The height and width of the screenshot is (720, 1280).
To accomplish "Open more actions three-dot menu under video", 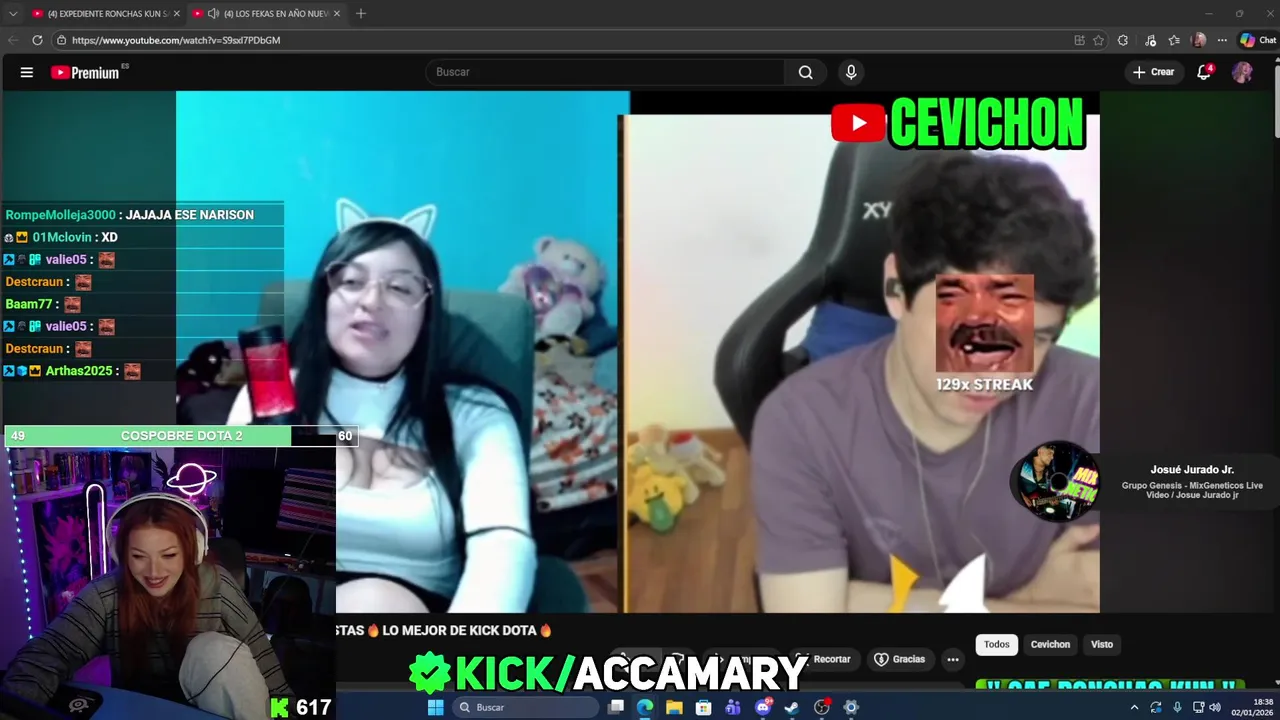I will (x=953, y=660).
